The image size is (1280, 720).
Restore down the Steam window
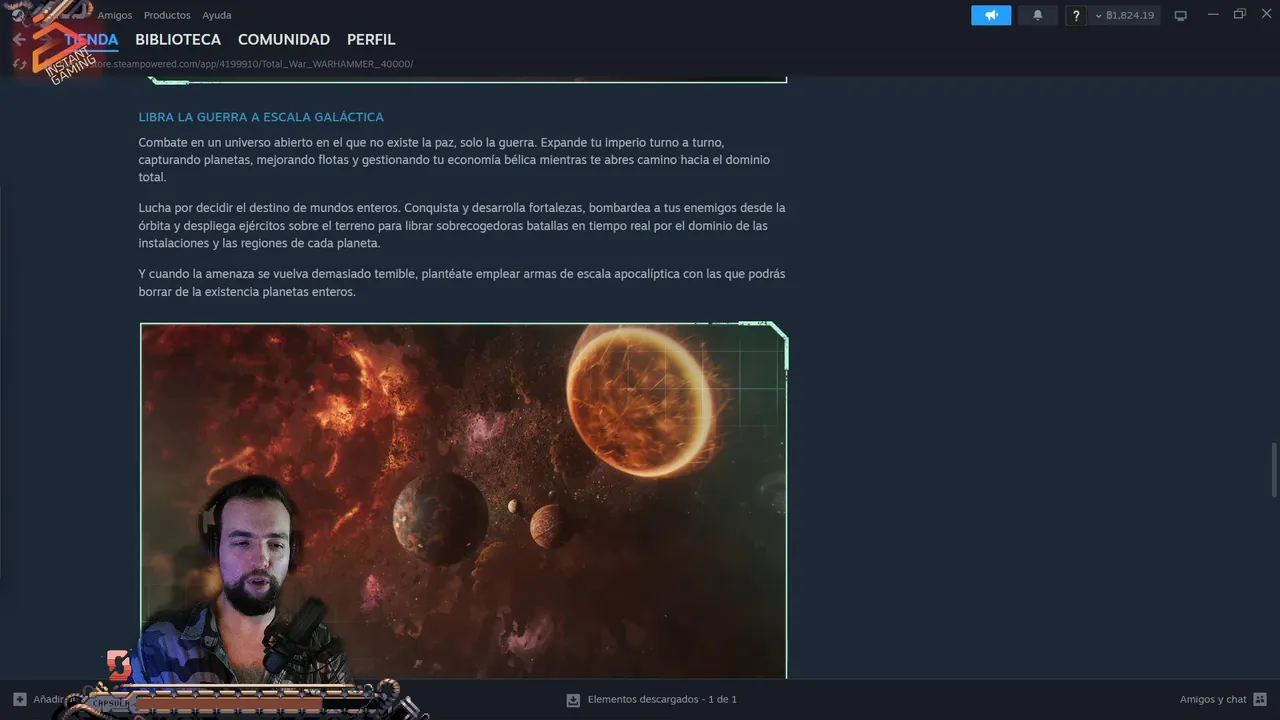[x=1240, y=14]
